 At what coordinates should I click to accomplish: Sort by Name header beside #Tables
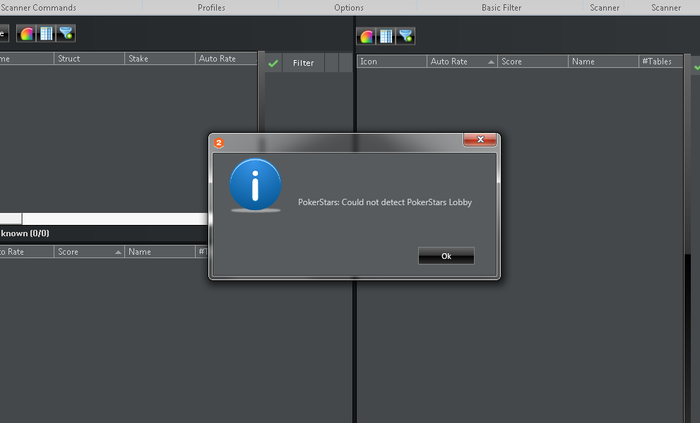point(603,62)
